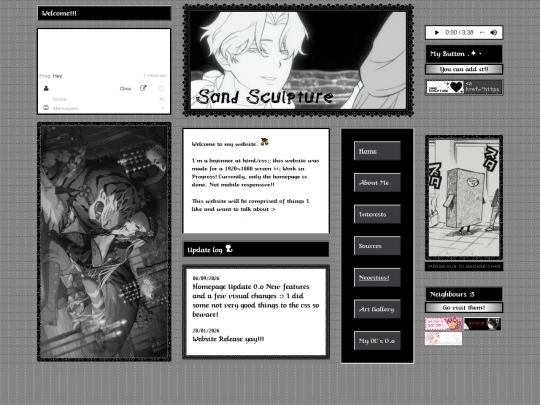Screen dimensions: 540x405
Task: Toggle the chatbox circular refresh icon
Action: 161,89
